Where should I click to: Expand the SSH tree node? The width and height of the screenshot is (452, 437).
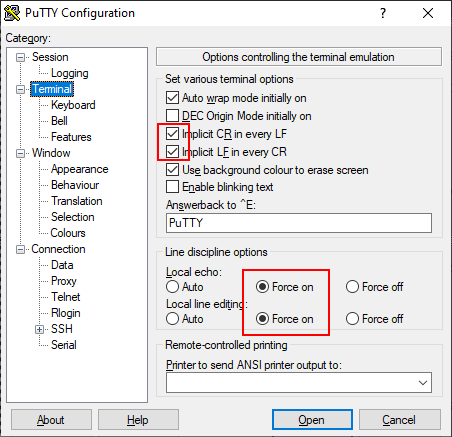39,329
